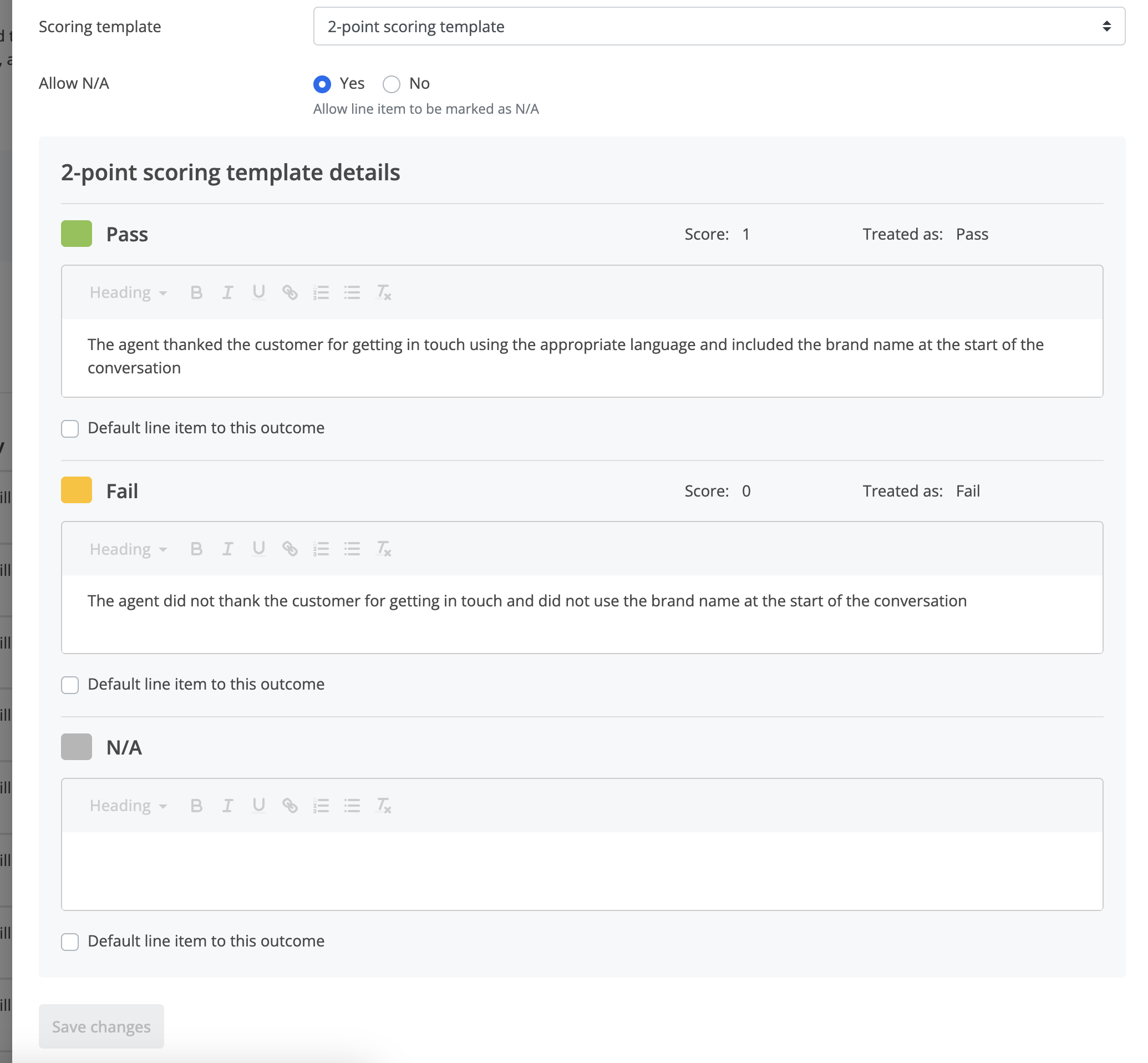Toggle italic in the N/A editor
1148x1063 pixels.
point(227,806)
